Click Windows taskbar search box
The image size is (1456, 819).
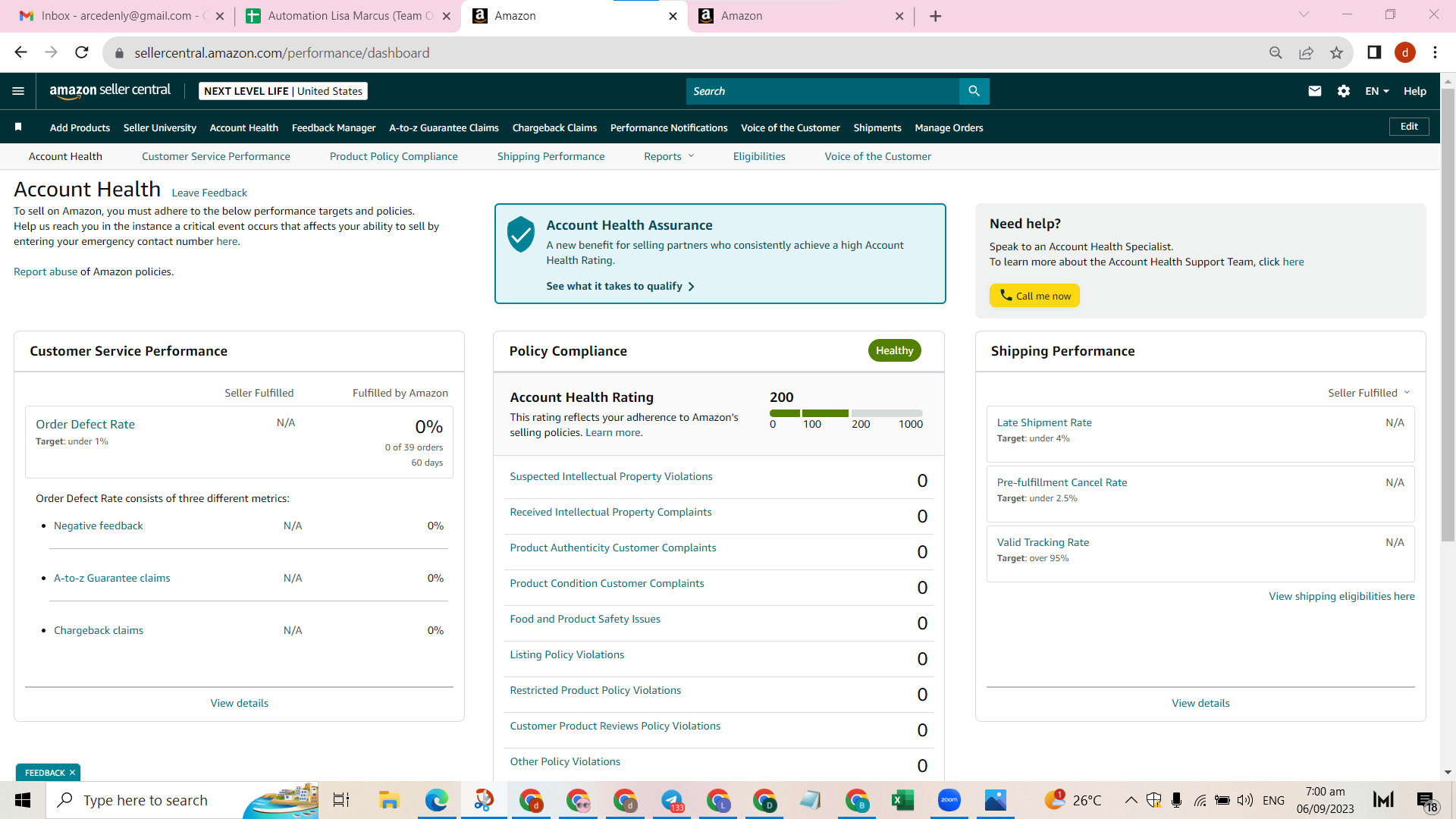182,800
